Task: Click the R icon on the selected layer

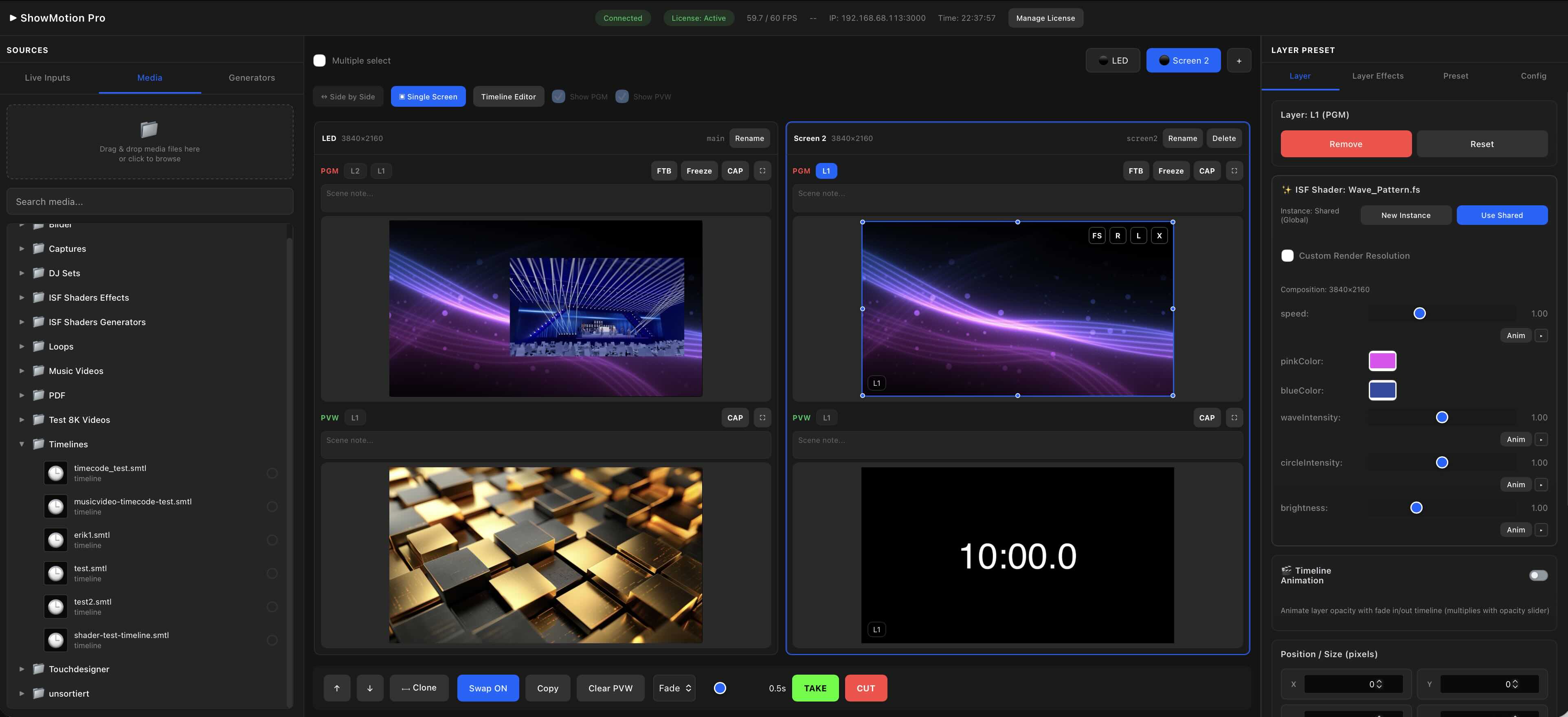Action: pyautogui.click(x=1118, y=235)
